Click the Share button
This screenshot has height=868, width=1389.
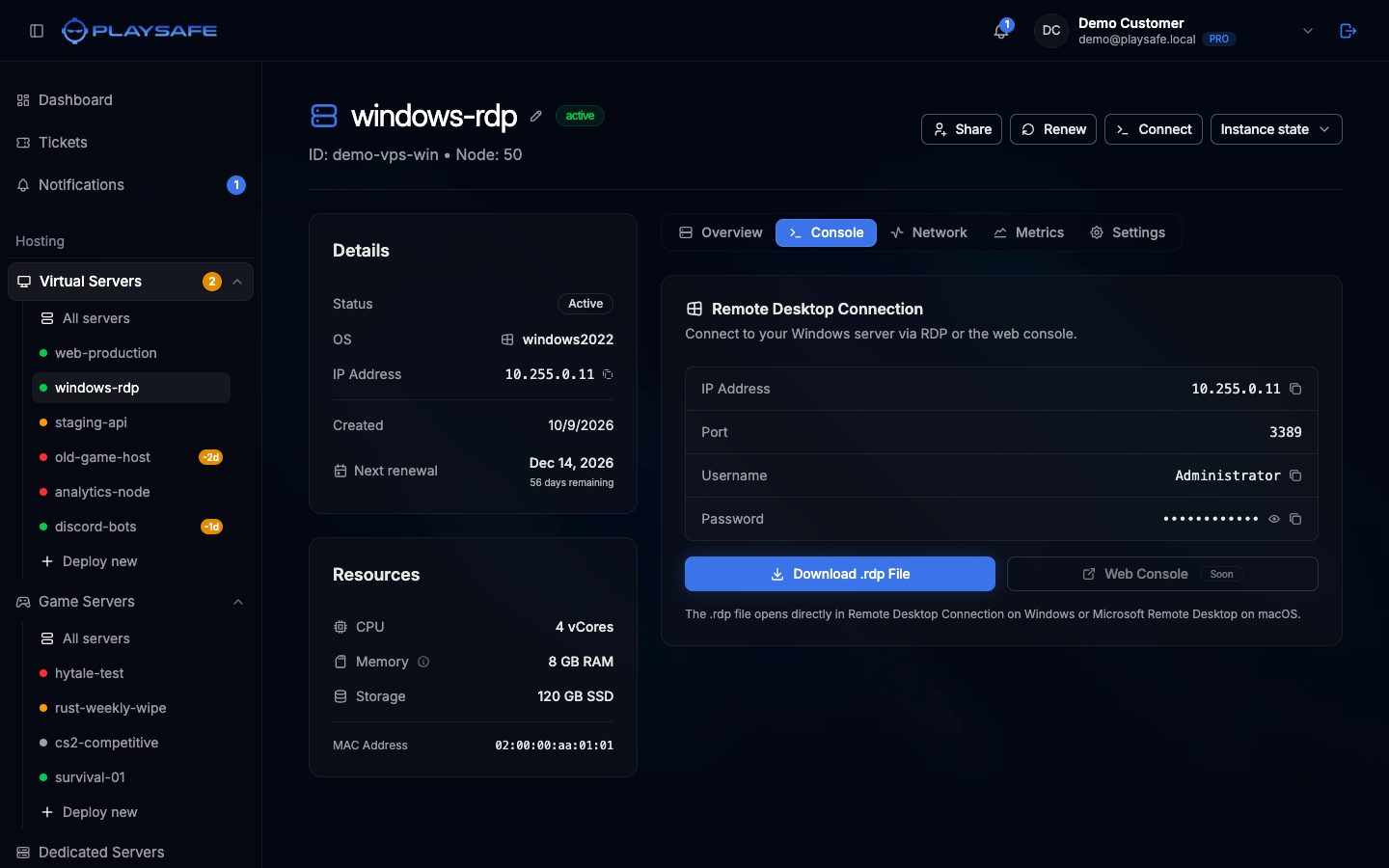click(962, 129)
